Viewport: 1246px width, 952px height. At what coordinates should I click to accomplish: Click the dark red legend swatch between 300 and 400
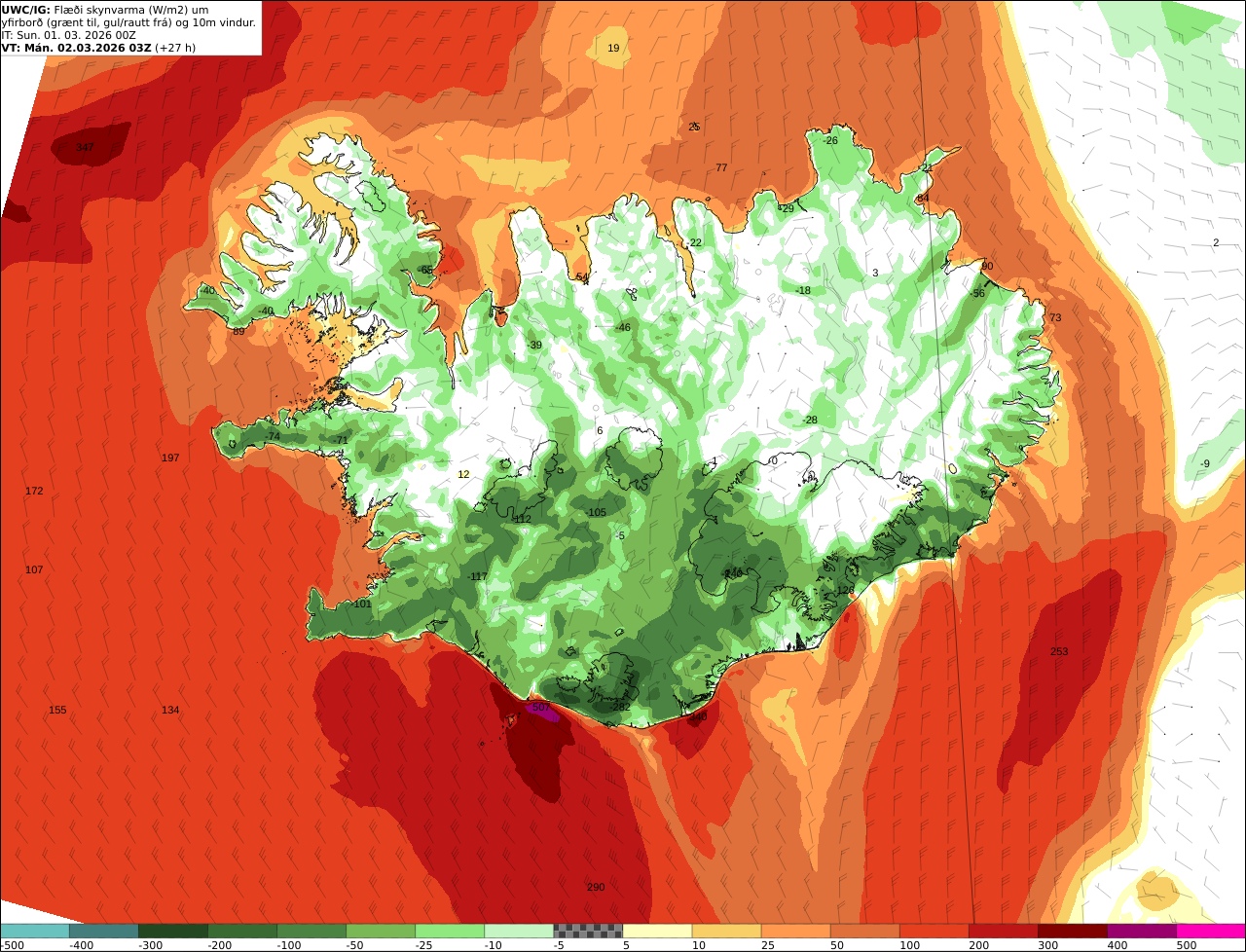[1072, 931]
